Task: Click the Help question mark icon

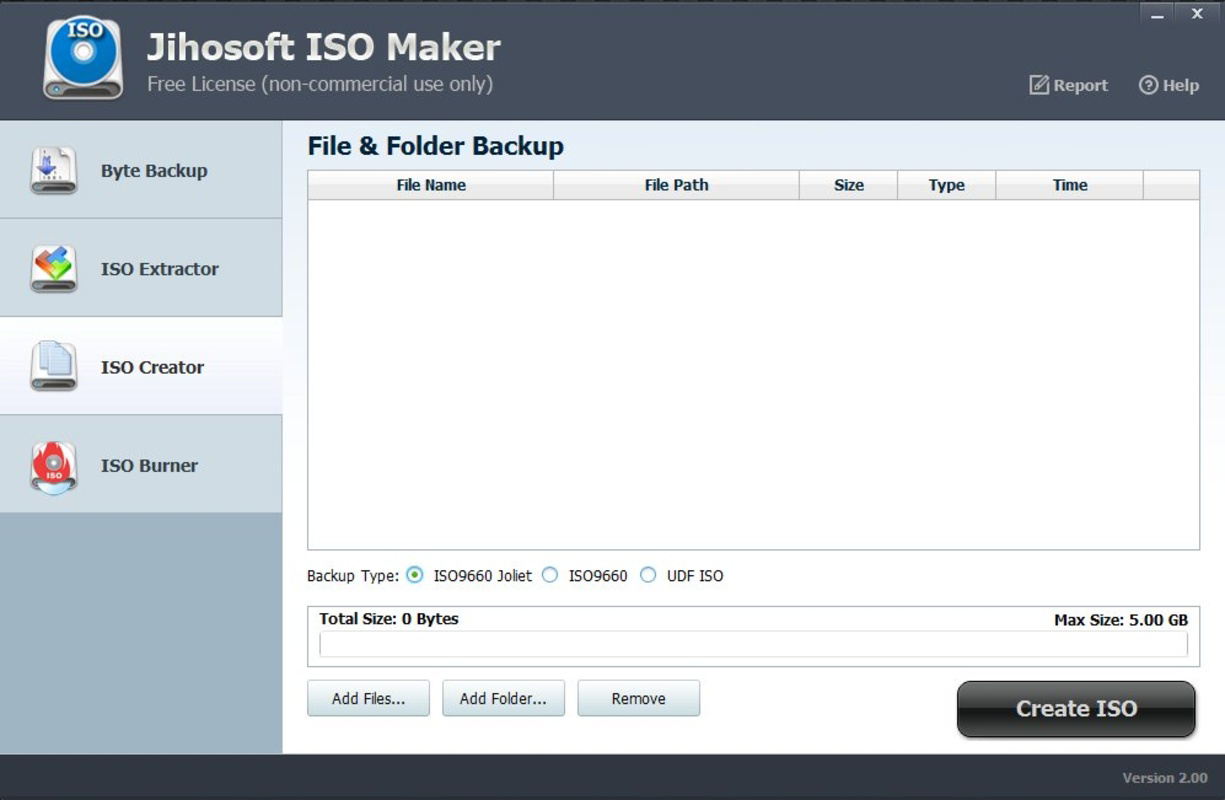Action: 1148,85
